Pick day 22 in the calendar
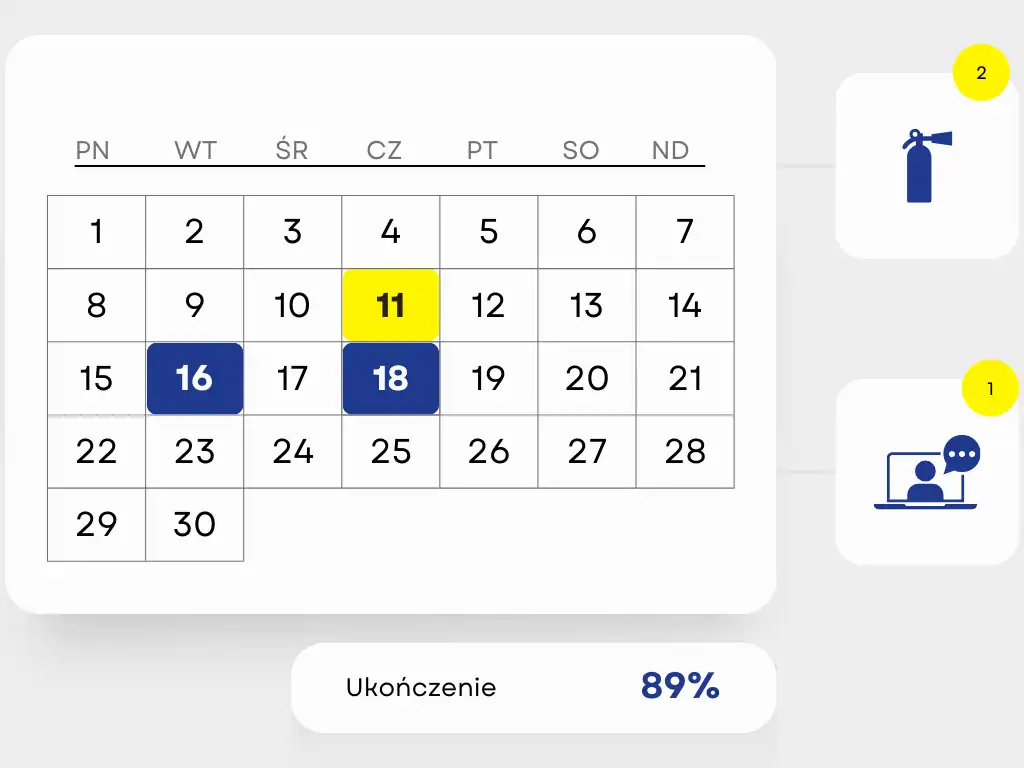1024x768 pixels. point(96,452)
